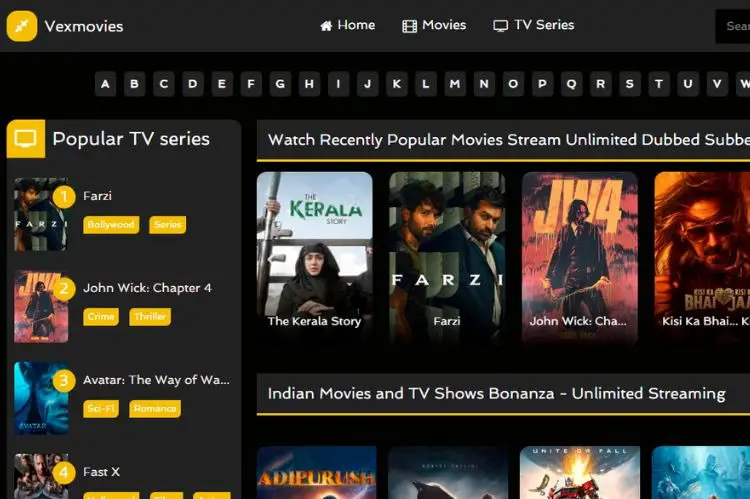Viewport: 750px width, 499px height.
Task: Open Farzi thumbnail in popular list
Action: click(x=41, y=214)
